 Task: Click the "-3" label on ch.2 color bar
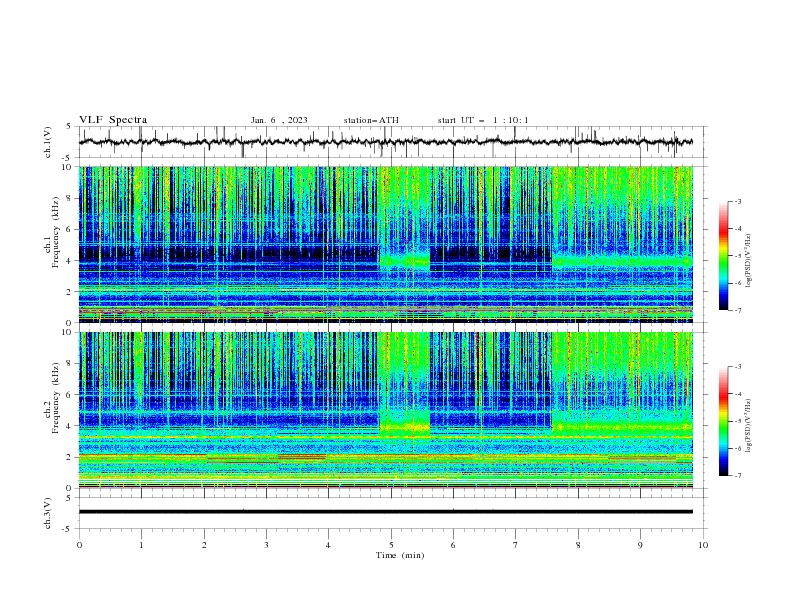tap(737, 367)
